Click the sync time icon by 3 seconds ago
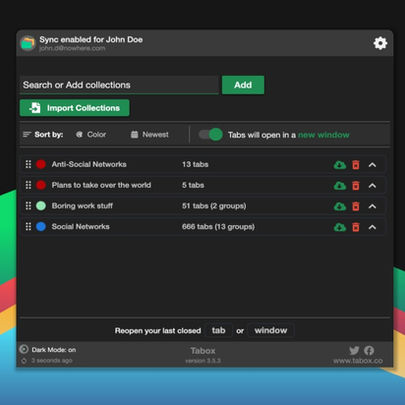Screen dimensions: 405x405 [24, 361]
